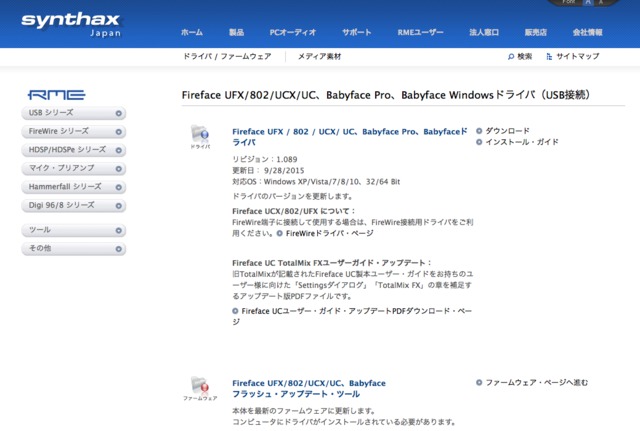Viewport: 640px width, 431px height.
Task: Click bullet icon beside ダウンロード
Action: pyautogui.click(x=479, y=131)
